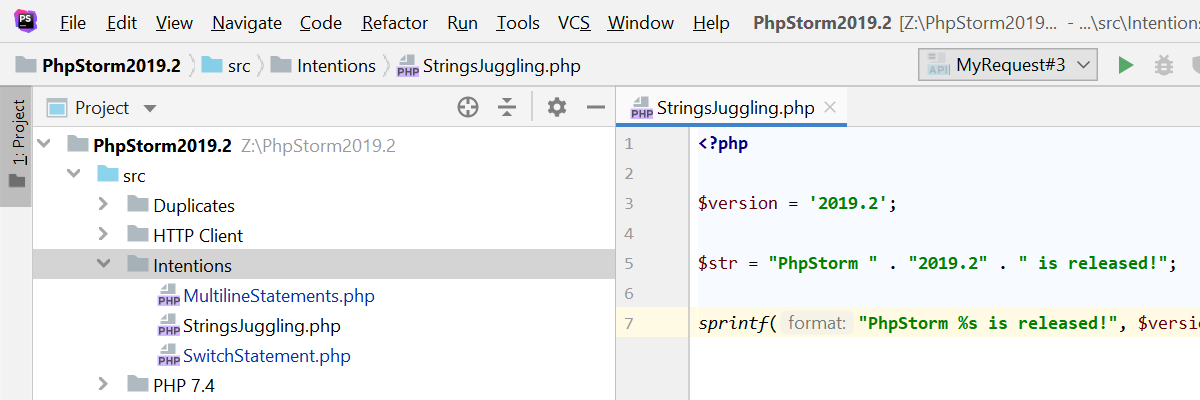1200x400 pixels.
Task: Open Project panel settings gear
Action: pyautogui.click(x=557, y=107)
